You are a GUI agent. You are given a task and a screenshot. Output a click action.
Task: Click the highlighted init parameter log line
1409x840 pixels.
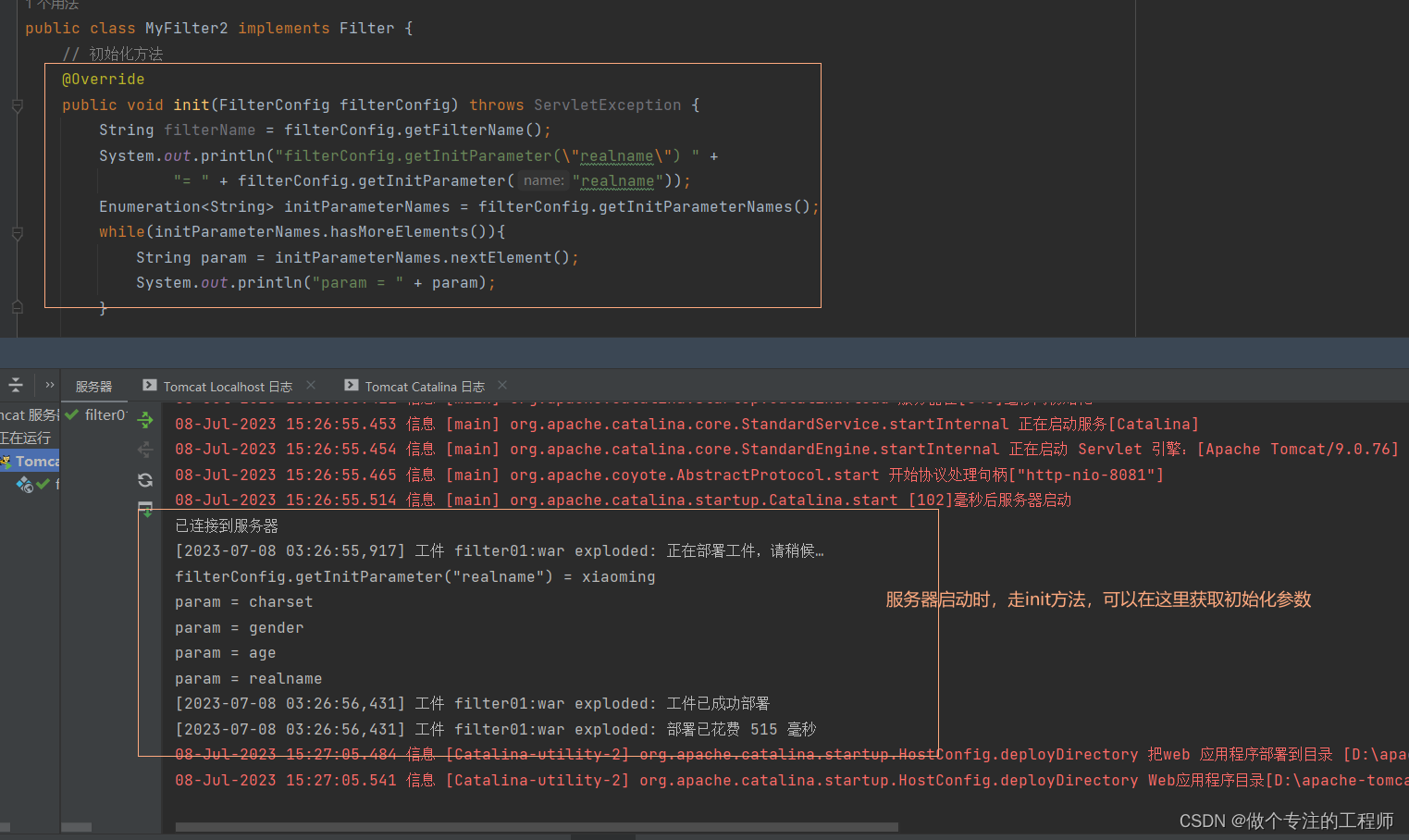414,576
